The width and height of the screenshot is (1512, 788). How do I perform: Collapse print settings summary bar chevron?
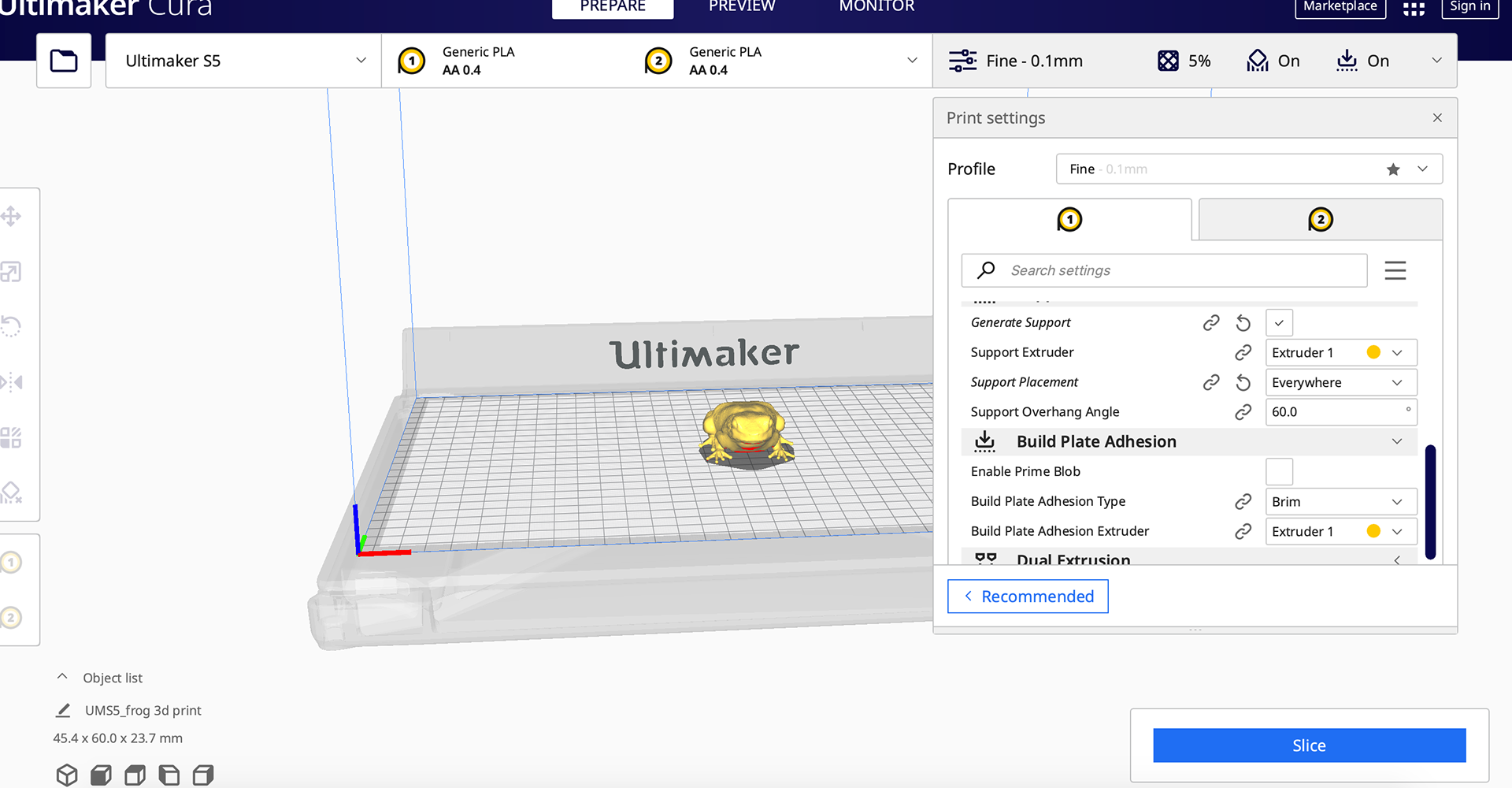pyautogui.click(x=1436, y=61)
